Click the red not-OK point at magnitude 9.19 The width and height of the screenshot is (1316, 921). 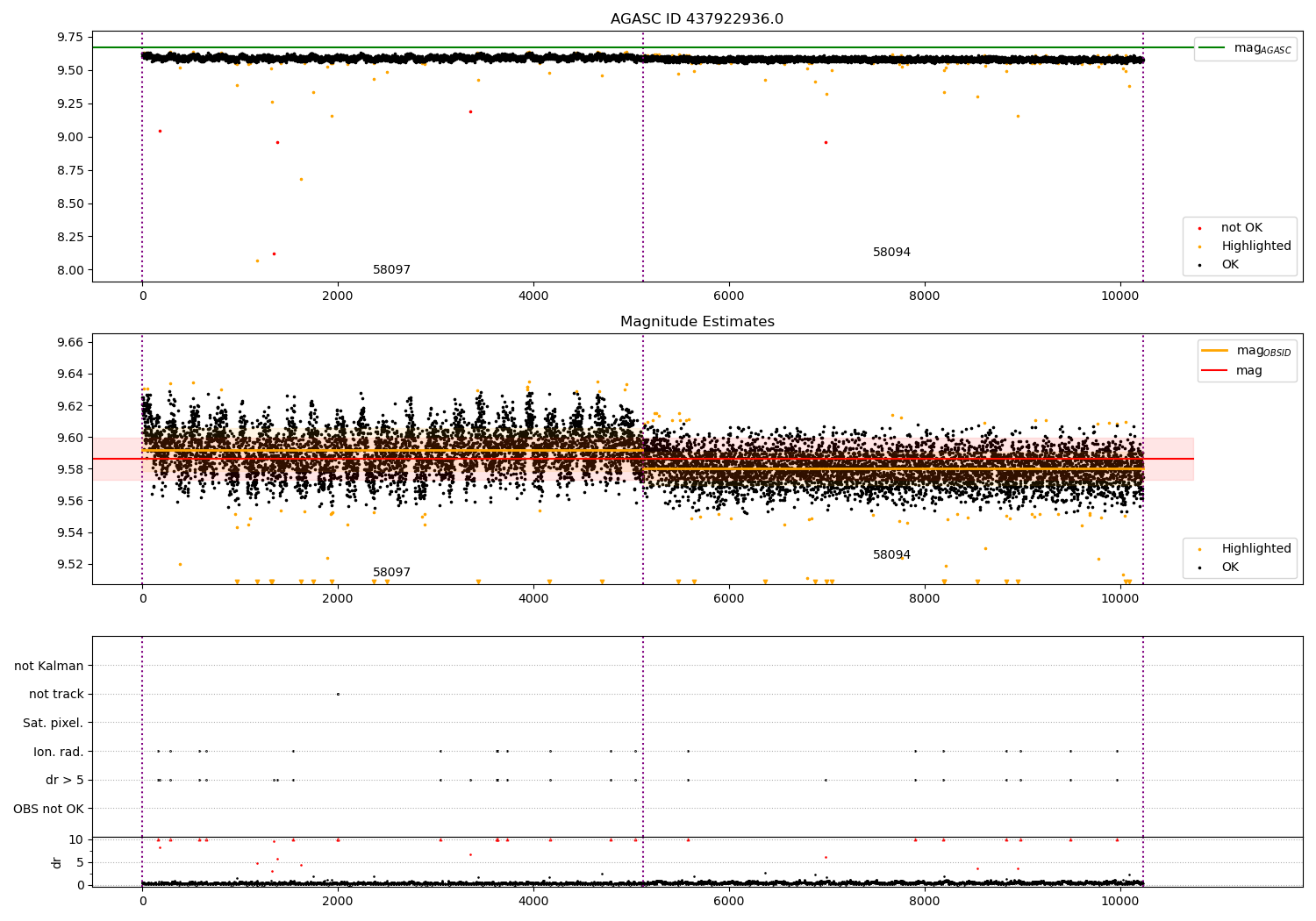(x=470, y=111)
